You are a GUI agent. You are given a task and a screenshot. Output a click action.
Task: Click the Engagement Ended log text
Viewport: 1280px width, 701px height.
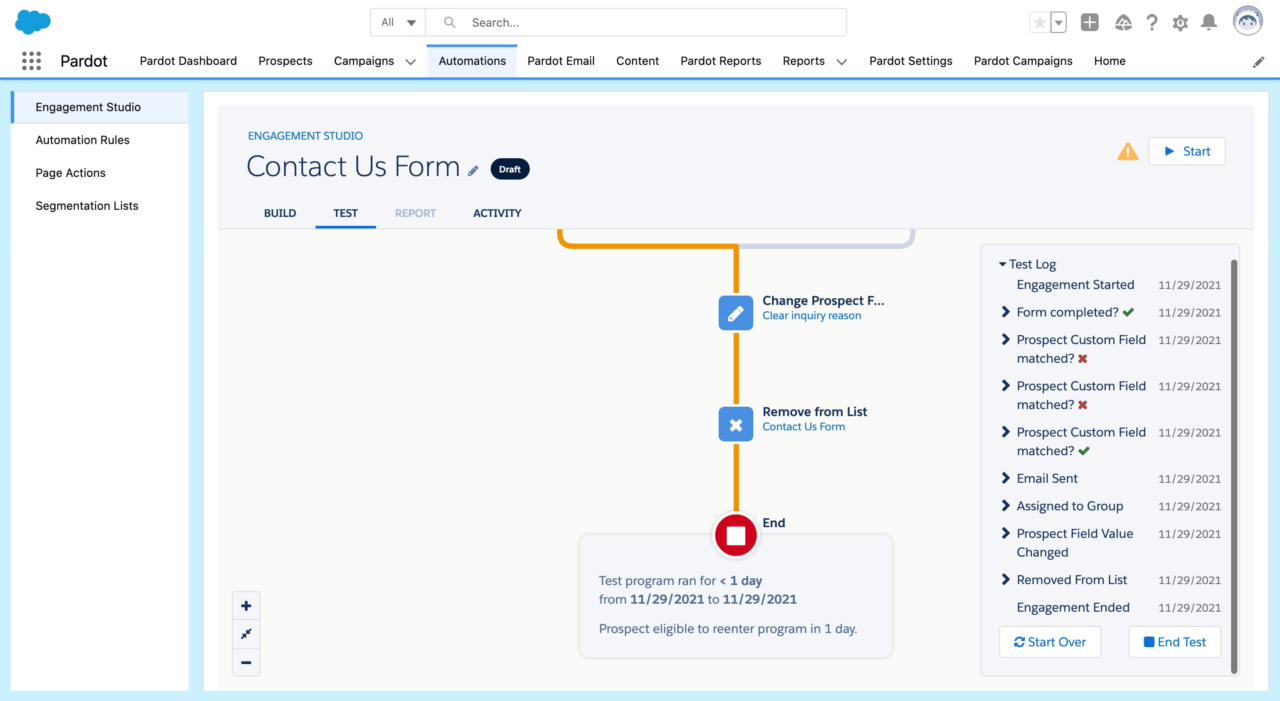[1074, 607]
